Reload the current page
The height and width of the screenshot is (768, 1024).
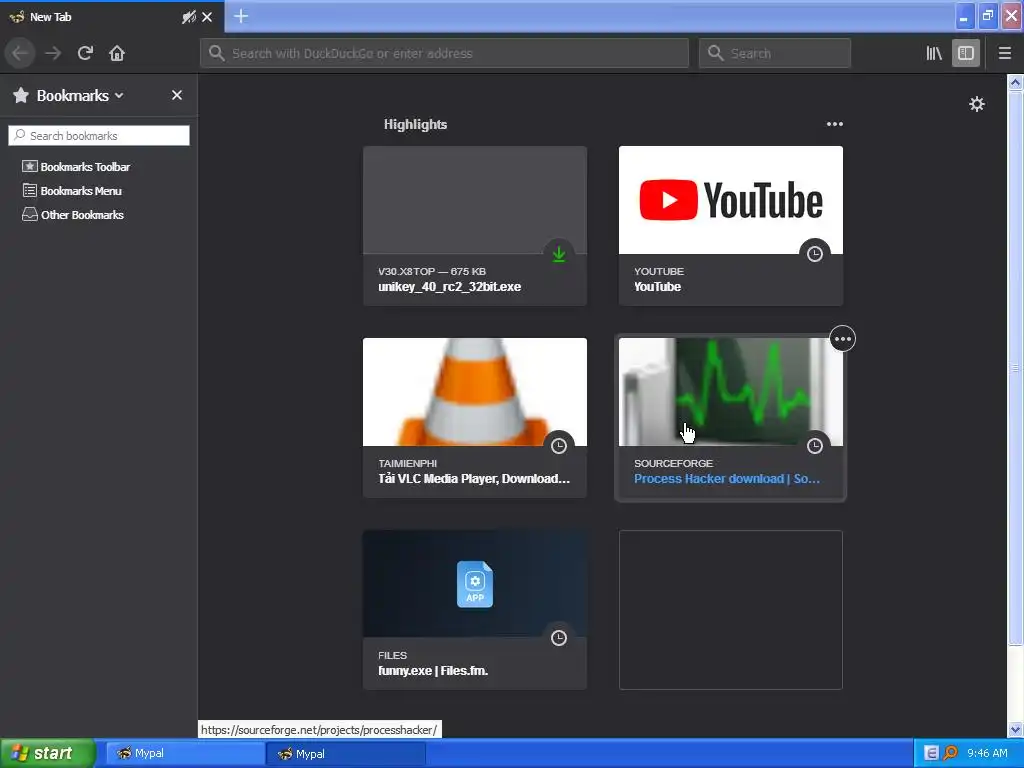[x=85, y=53]
